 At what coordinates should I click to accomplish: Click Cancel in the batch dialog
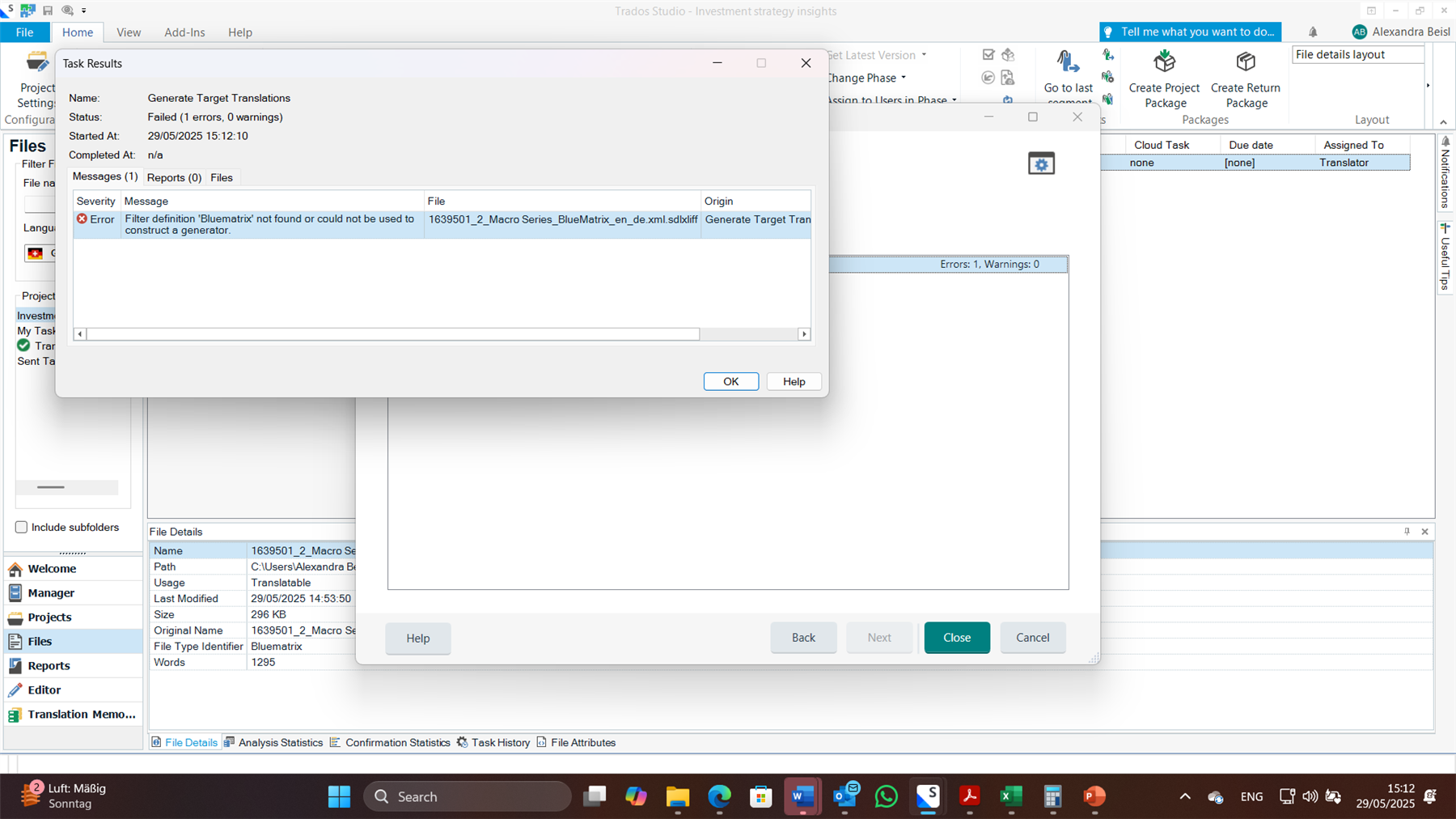tap(1032, 638)
